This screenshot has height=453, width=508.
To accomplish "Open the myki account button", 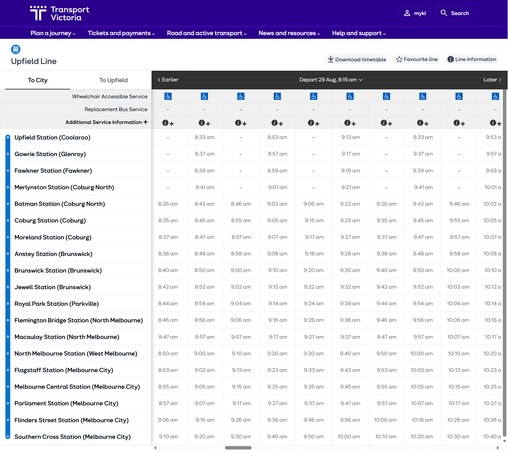I will (x=414, y=13).
